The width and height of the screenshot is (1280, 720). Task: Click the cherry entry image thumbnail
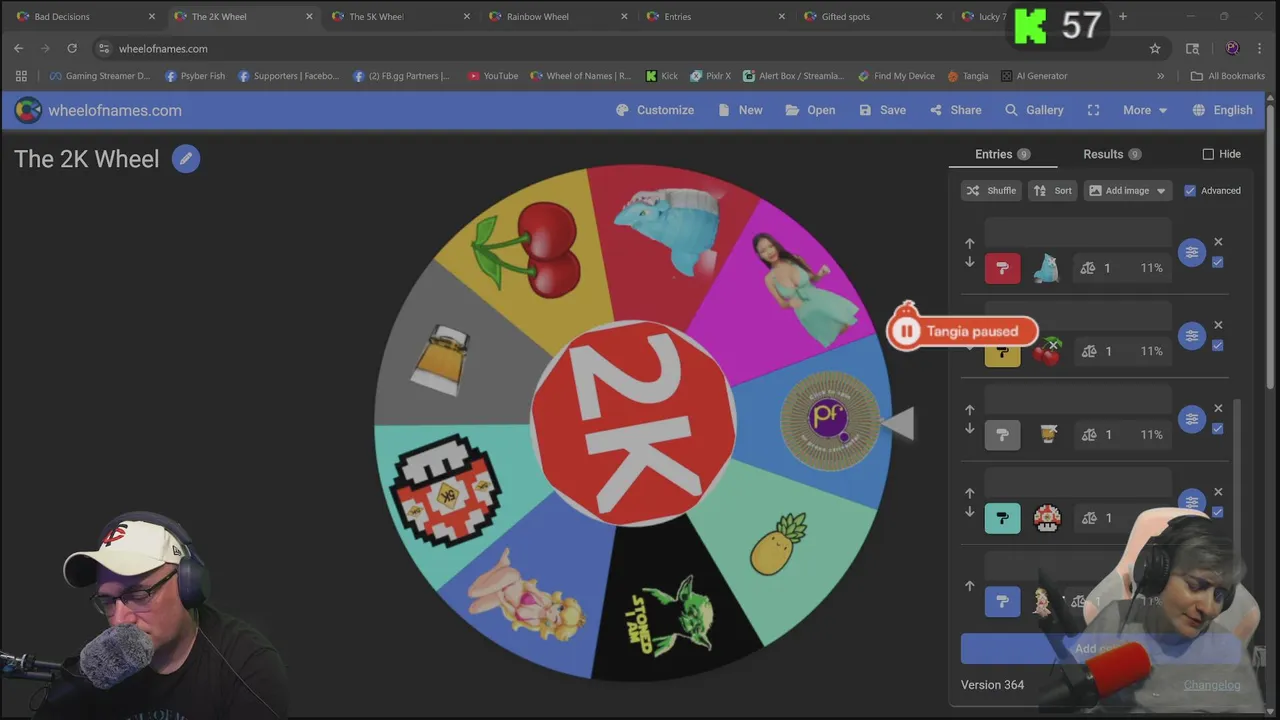point(1046,352)
